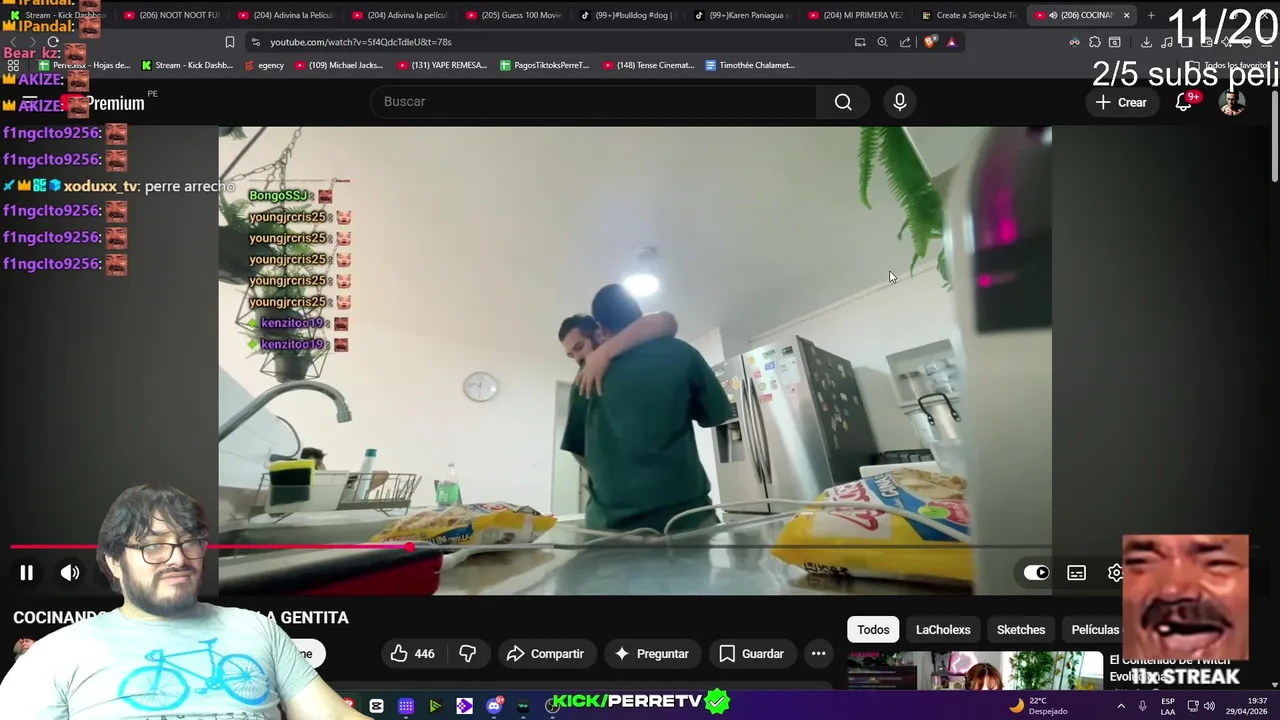Open a new browser tab with plus
The image size is (1280, 720).
[x=1151, y=15]
